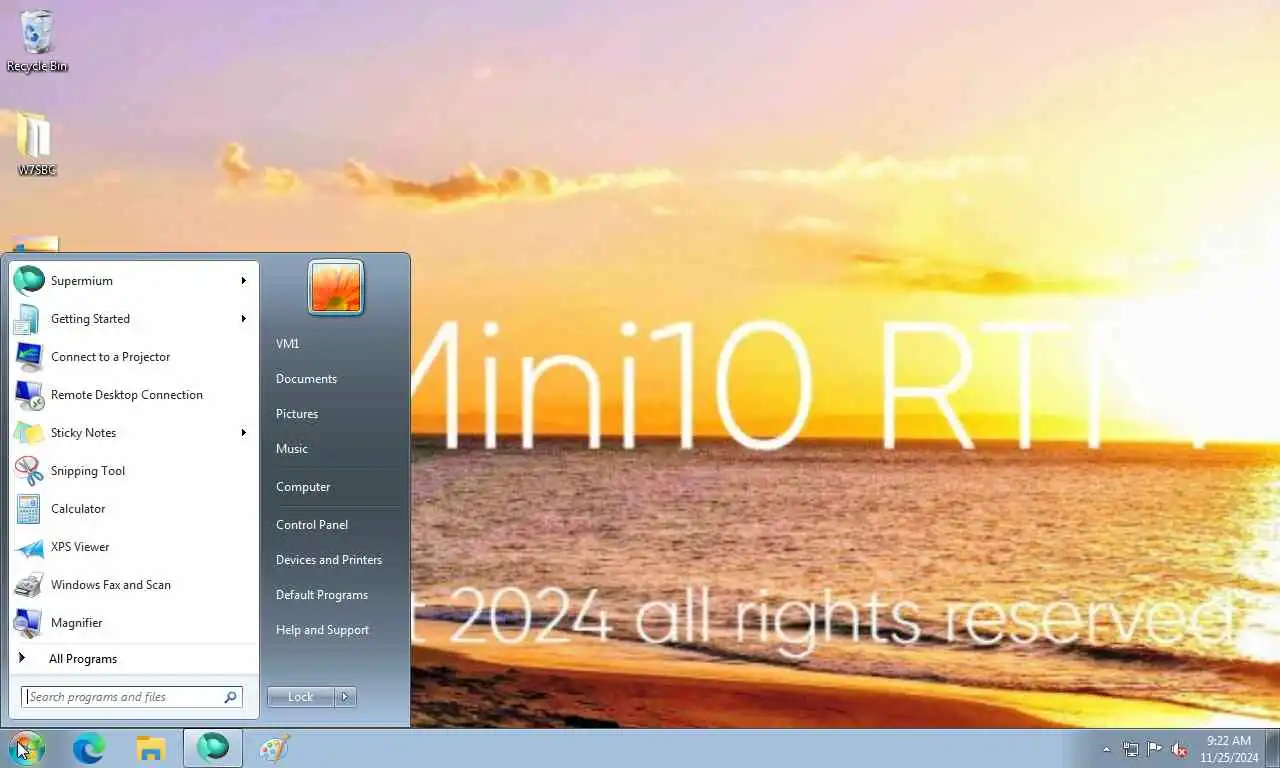
Task: Open Computer from Start menu
Action: click(303, 487)
